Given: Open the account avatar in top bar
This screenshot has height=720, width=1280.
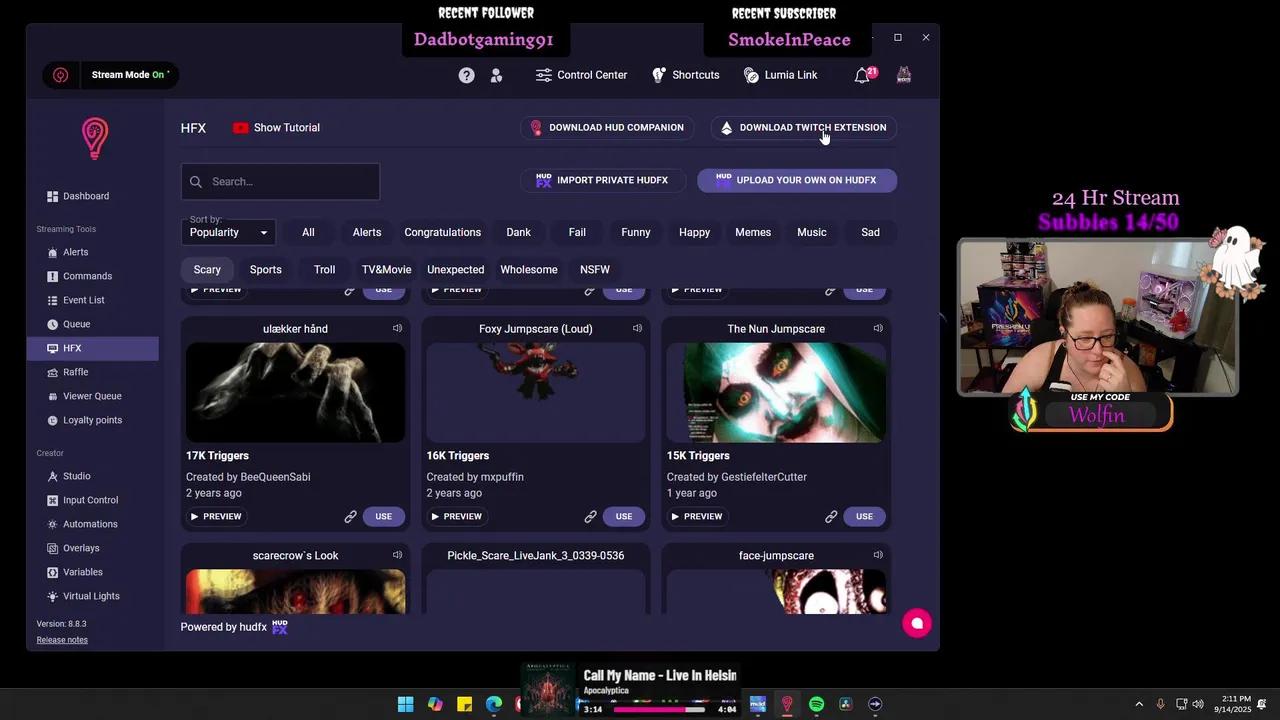Looking at the screenshot, I should click(x=904, y=75).
